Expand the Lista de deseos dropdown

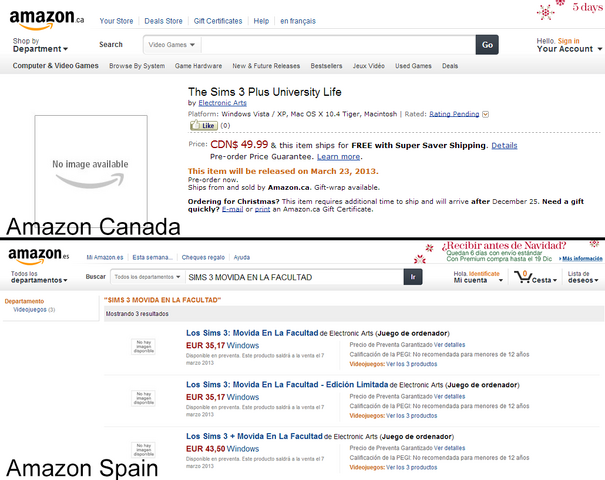point(583,277)
